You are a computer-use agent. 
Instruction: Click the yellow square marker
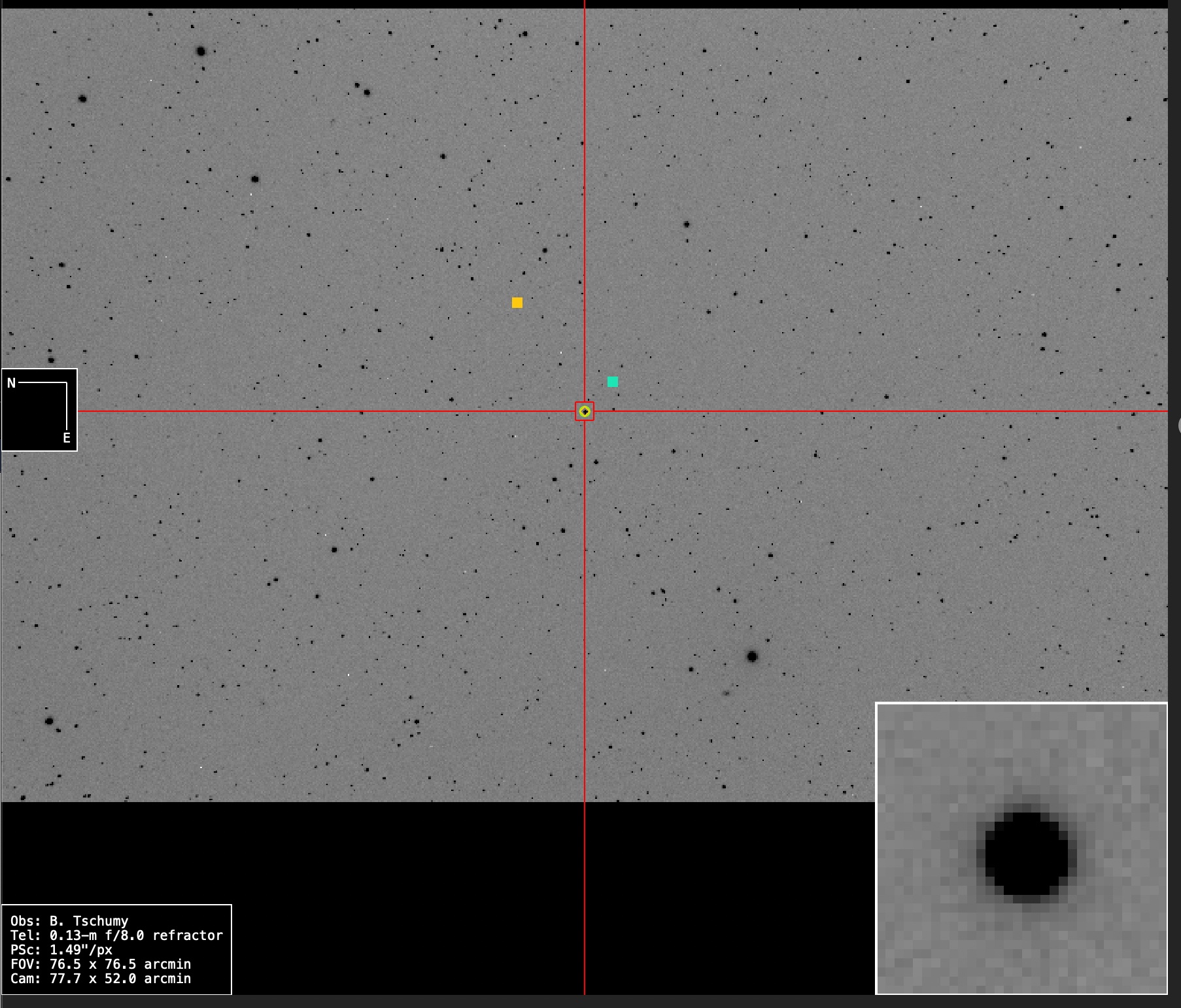pos(517,303)
